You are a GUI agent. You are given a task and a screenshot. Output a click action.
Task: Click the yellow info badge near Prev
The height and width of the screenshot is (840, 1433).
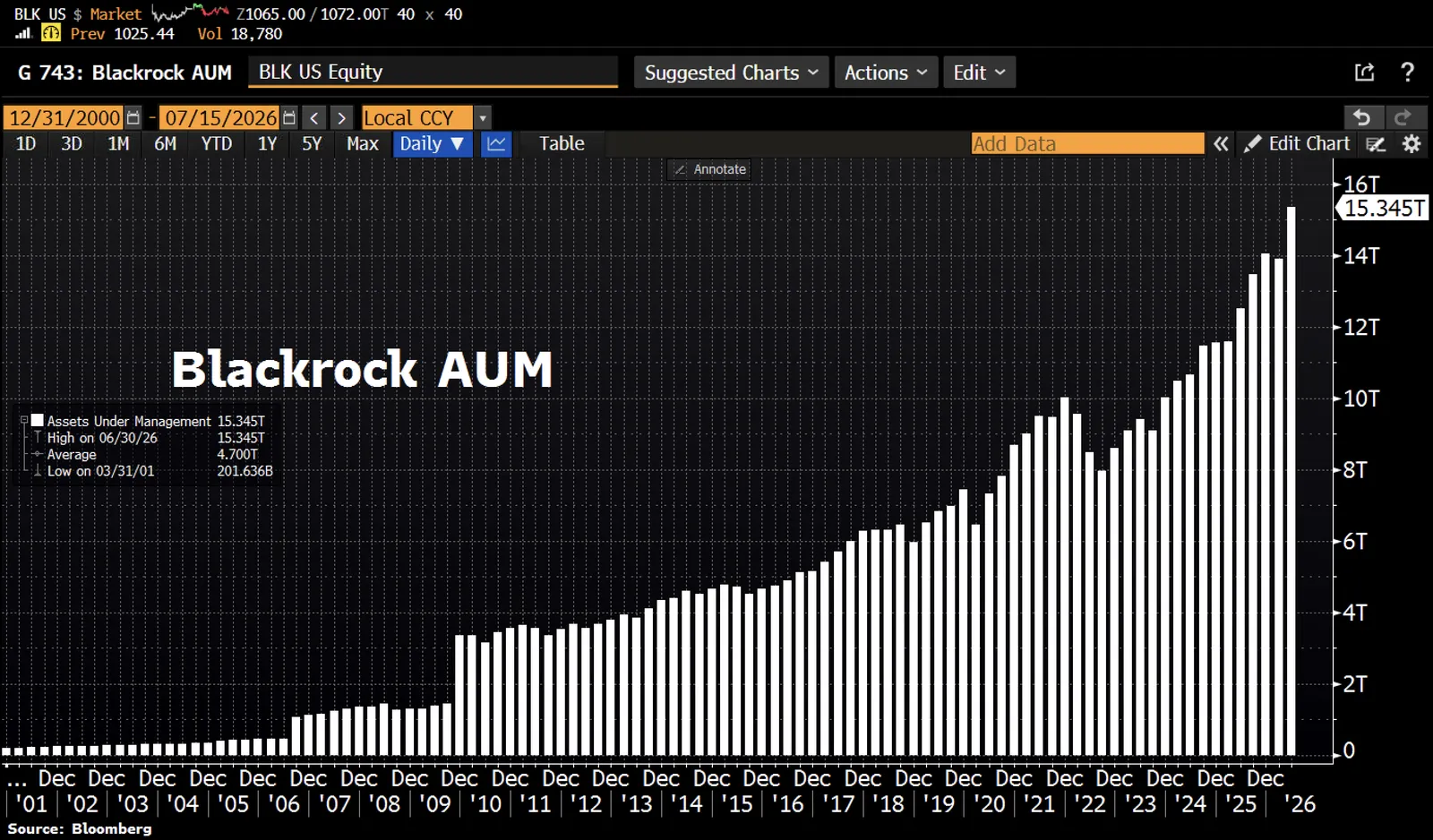coord(51,33)
